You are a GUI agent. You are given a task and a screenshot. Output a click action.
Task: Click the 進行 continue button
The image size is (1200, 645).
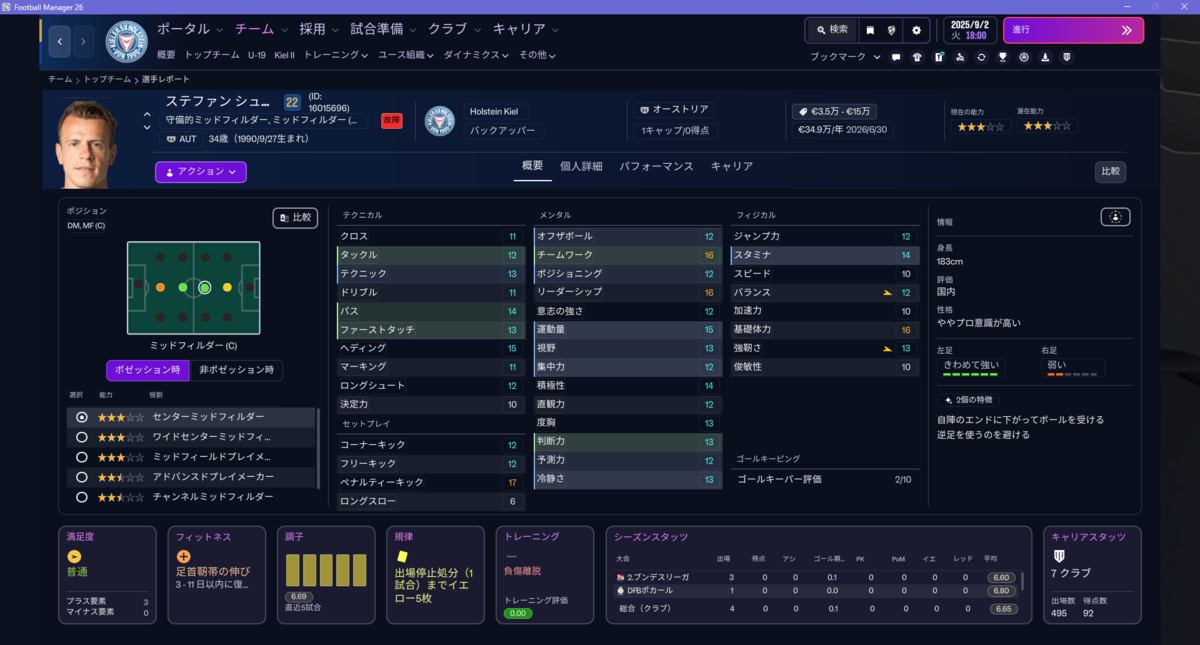coord(1073,30)
